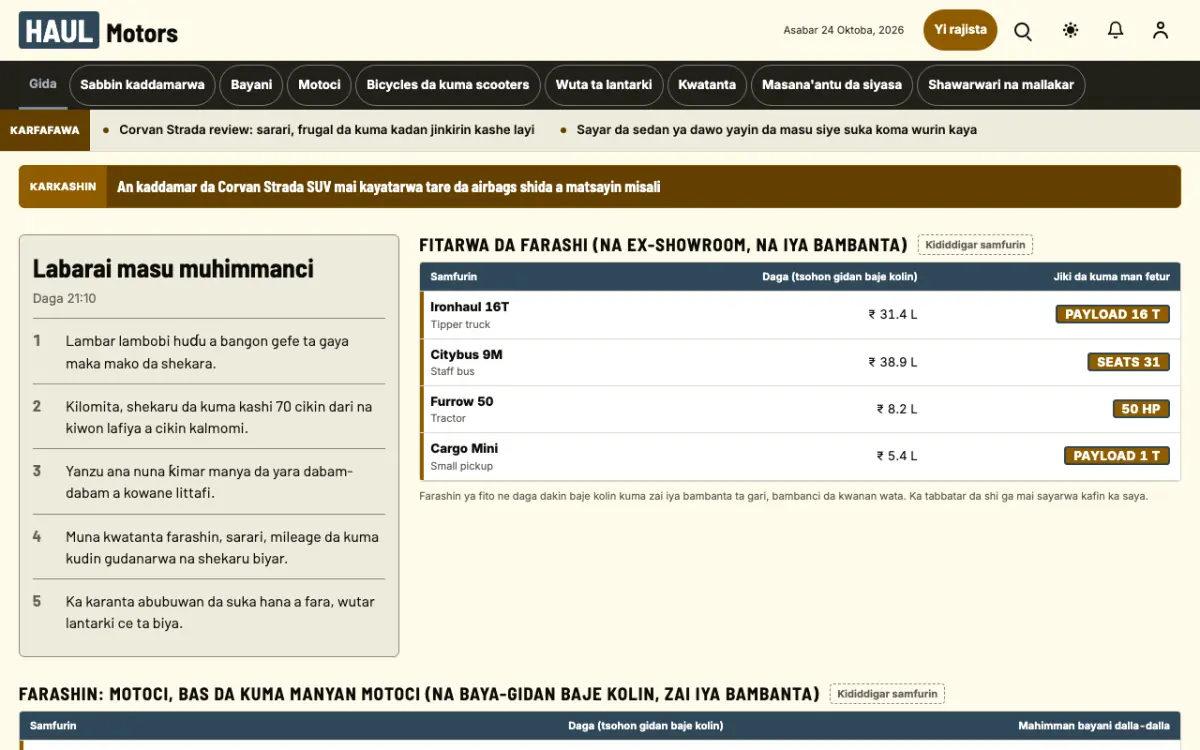
Task: Select the Furrow 50 tractor name
Action: pos(461,401)
